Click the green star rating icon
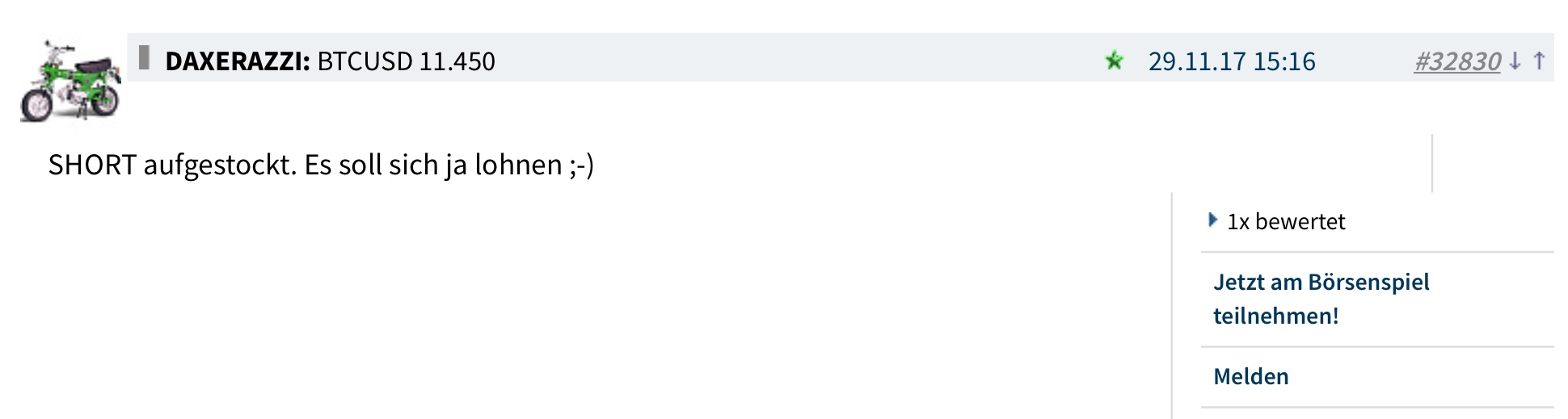 point(1114,61)
